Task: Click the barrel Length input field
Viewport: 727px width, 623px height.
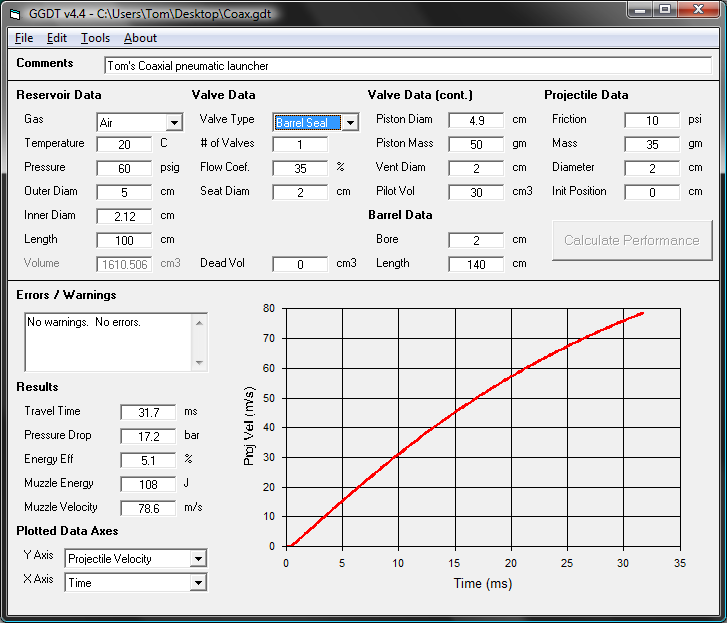Action: coord(476,264)
